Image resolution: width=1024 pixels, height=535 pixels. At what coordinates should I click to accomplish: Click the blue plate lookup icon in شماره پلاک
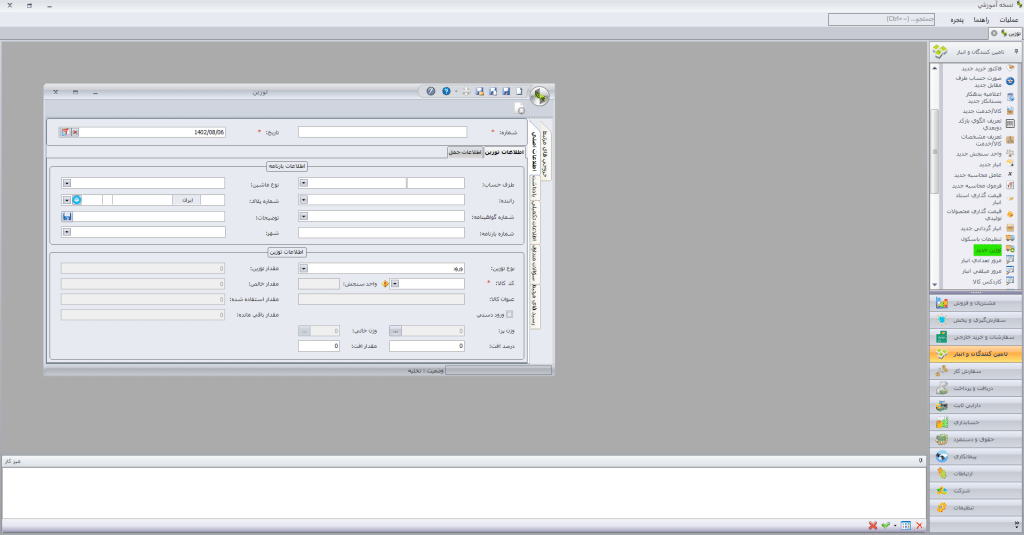pos(77,200)
